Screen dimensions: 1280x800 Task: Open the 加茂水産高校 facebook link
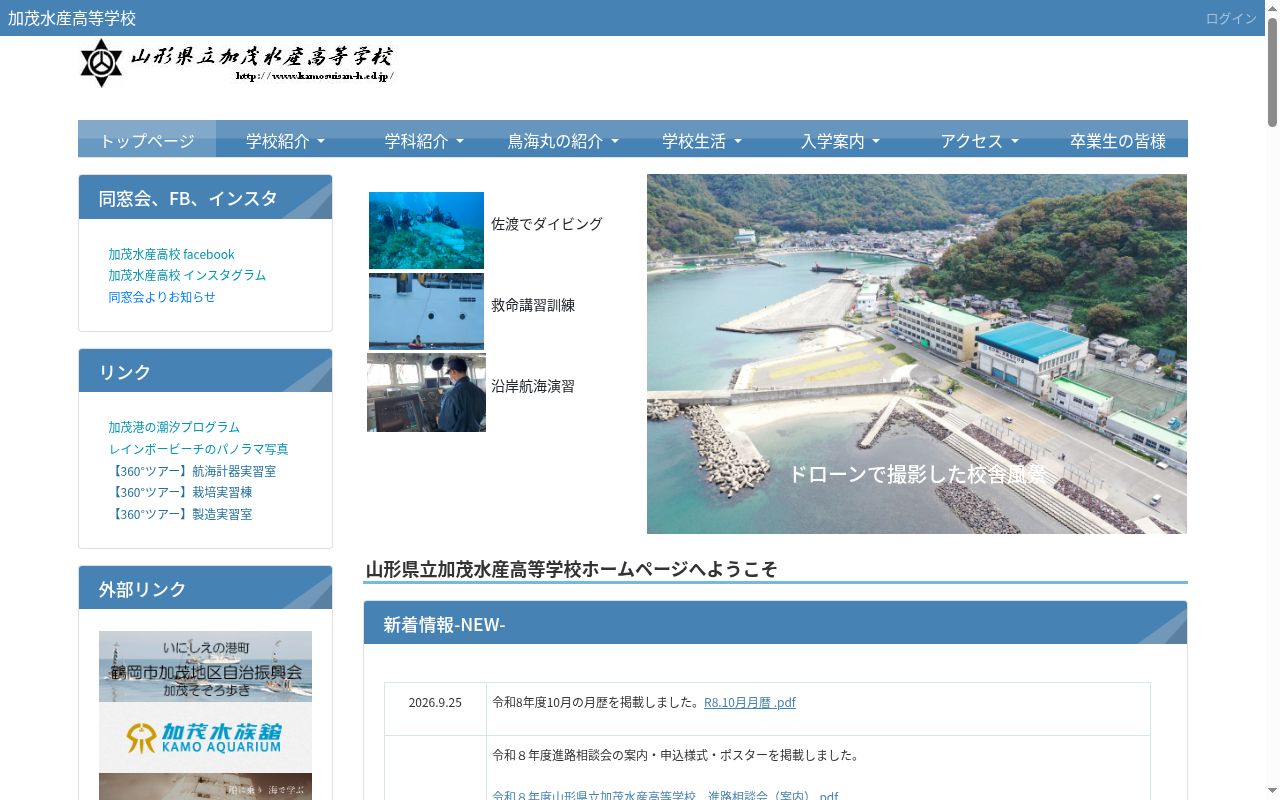coord(171,254)
